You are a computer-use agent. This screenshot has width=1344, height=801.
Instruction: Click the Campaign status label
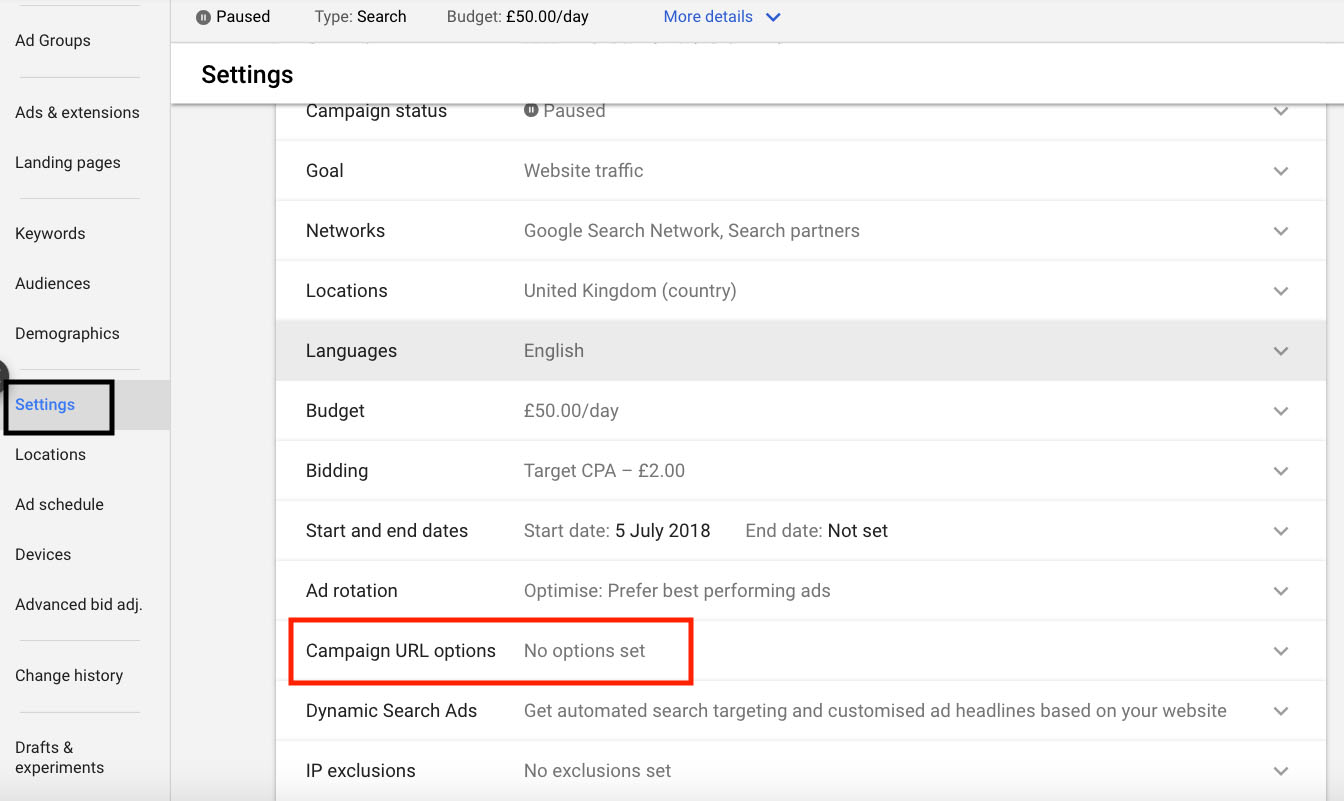point(376,111)
